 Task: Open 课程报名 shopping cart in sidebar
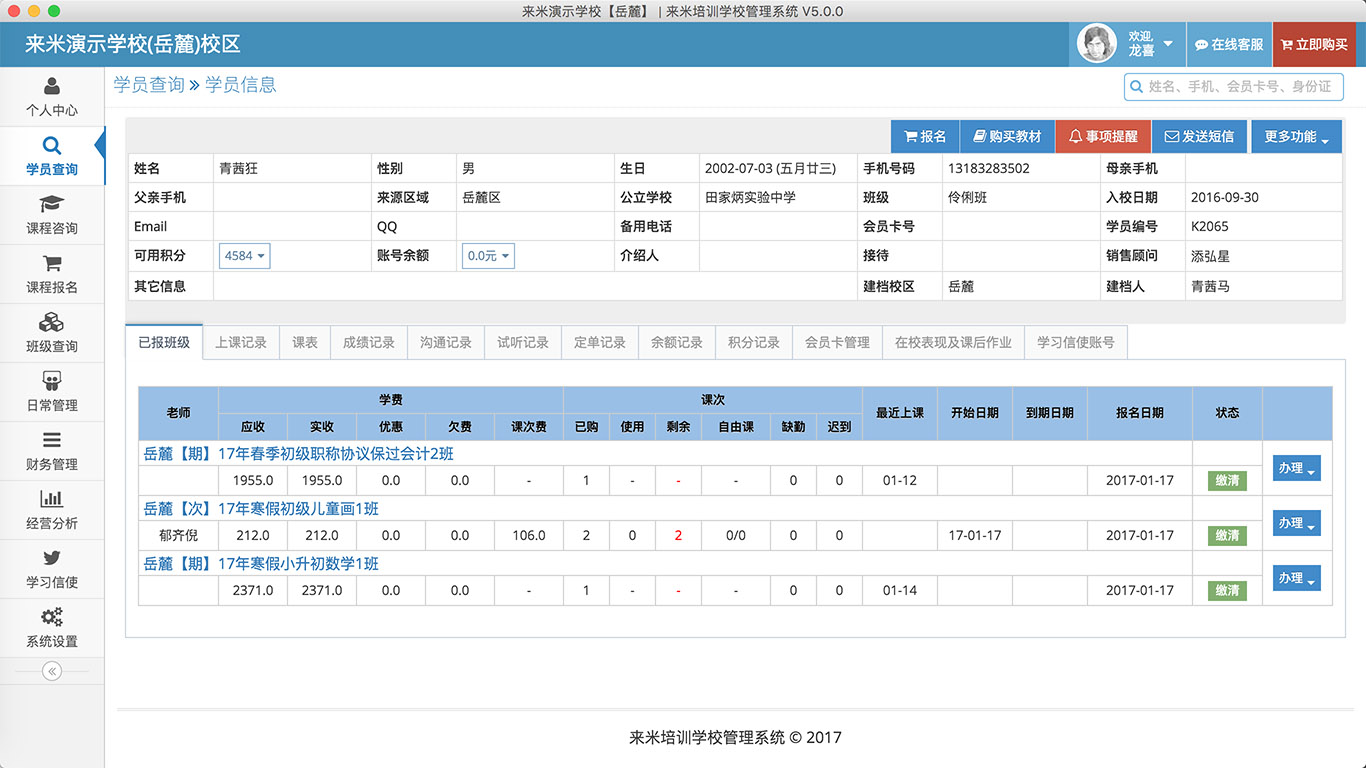[52, 264]
